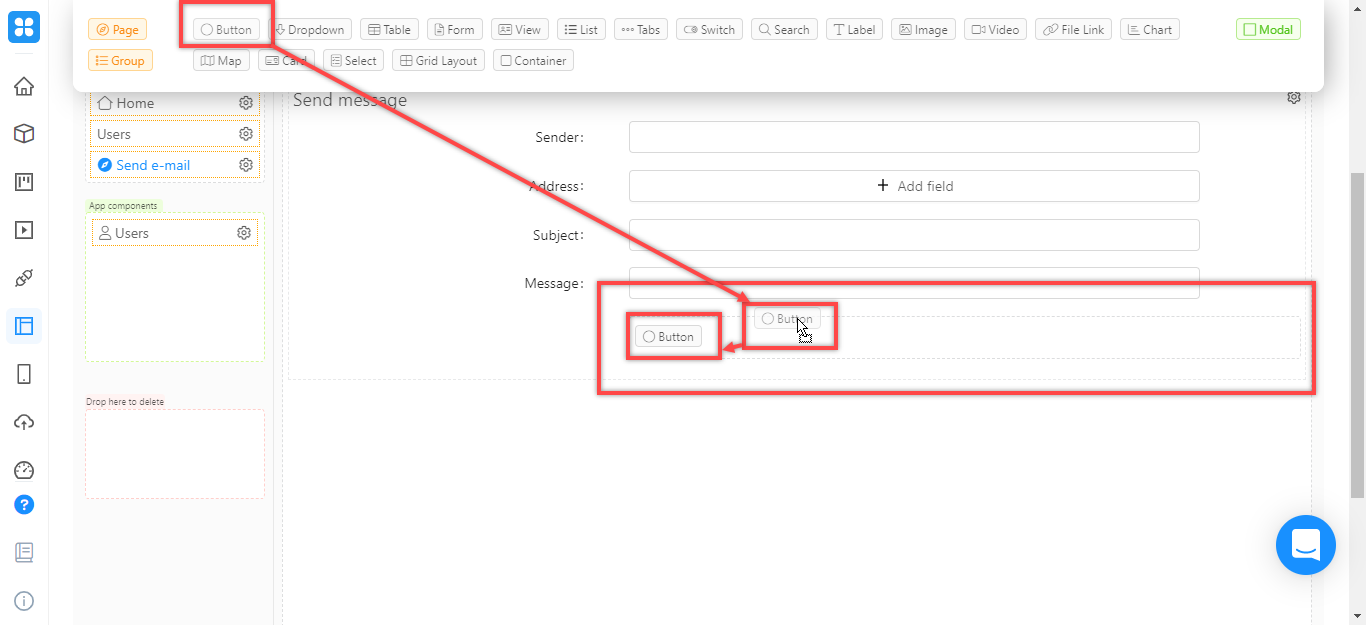Open the Send message form settings gear
The height and width of the screenshot is (625, 1366).
pos(1293,97)
